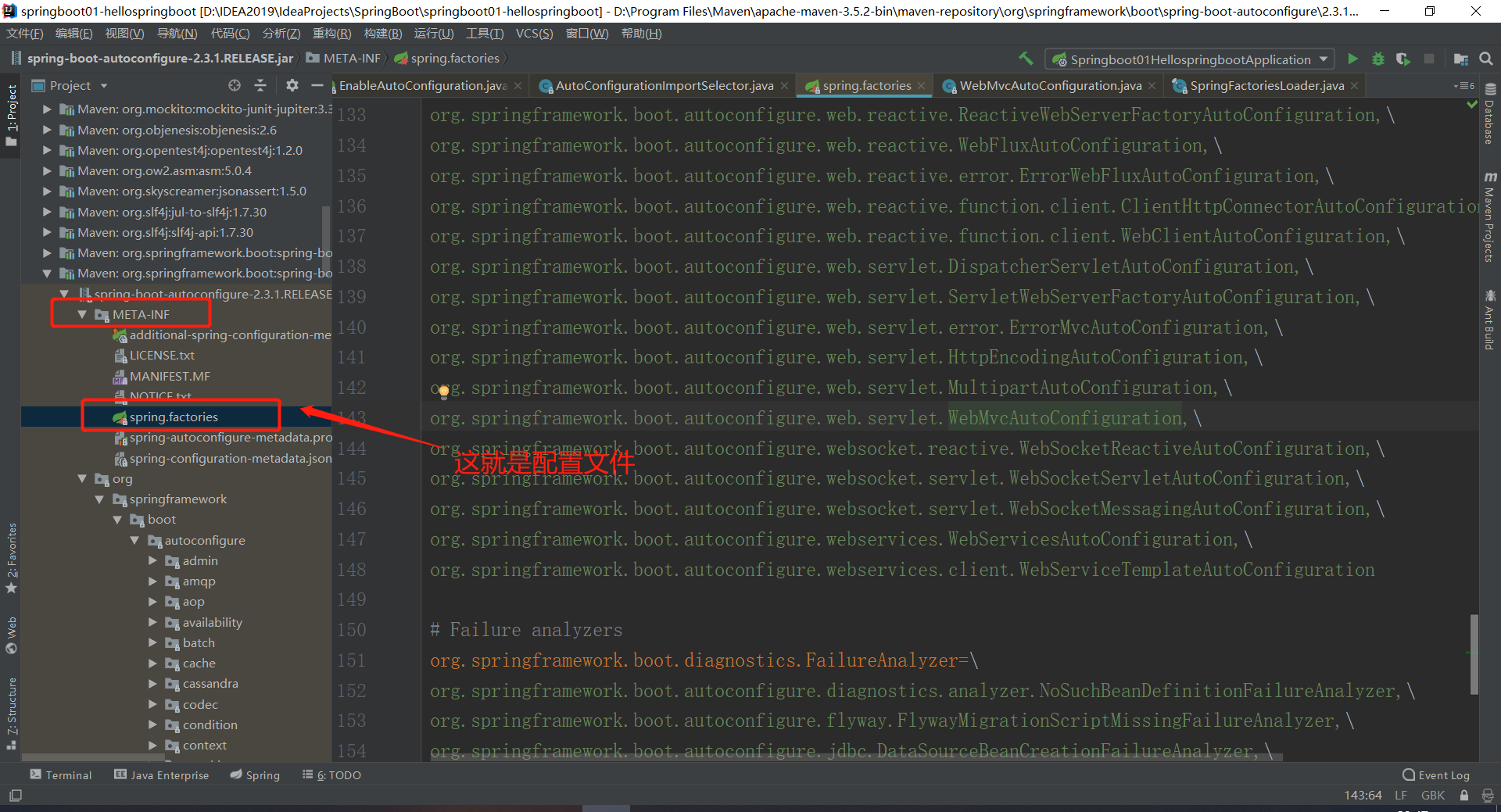Click the Search Everywhere magnifier icon
Screen dimensions: 1501x812
[x=1485, y=59]
